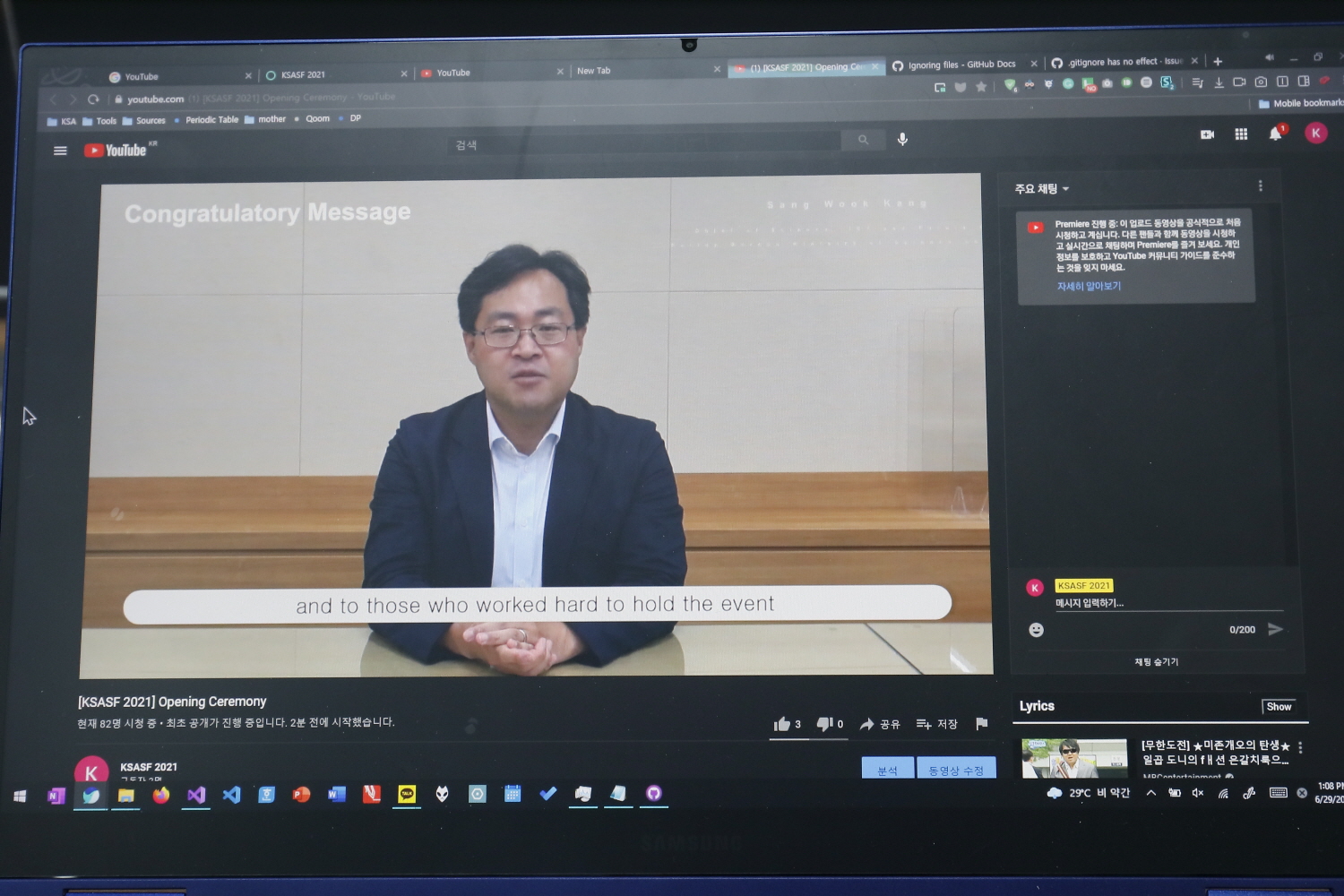Open options for 무한도전 recommended video
Viewport: 1344px width, 896px height.
1300,747
